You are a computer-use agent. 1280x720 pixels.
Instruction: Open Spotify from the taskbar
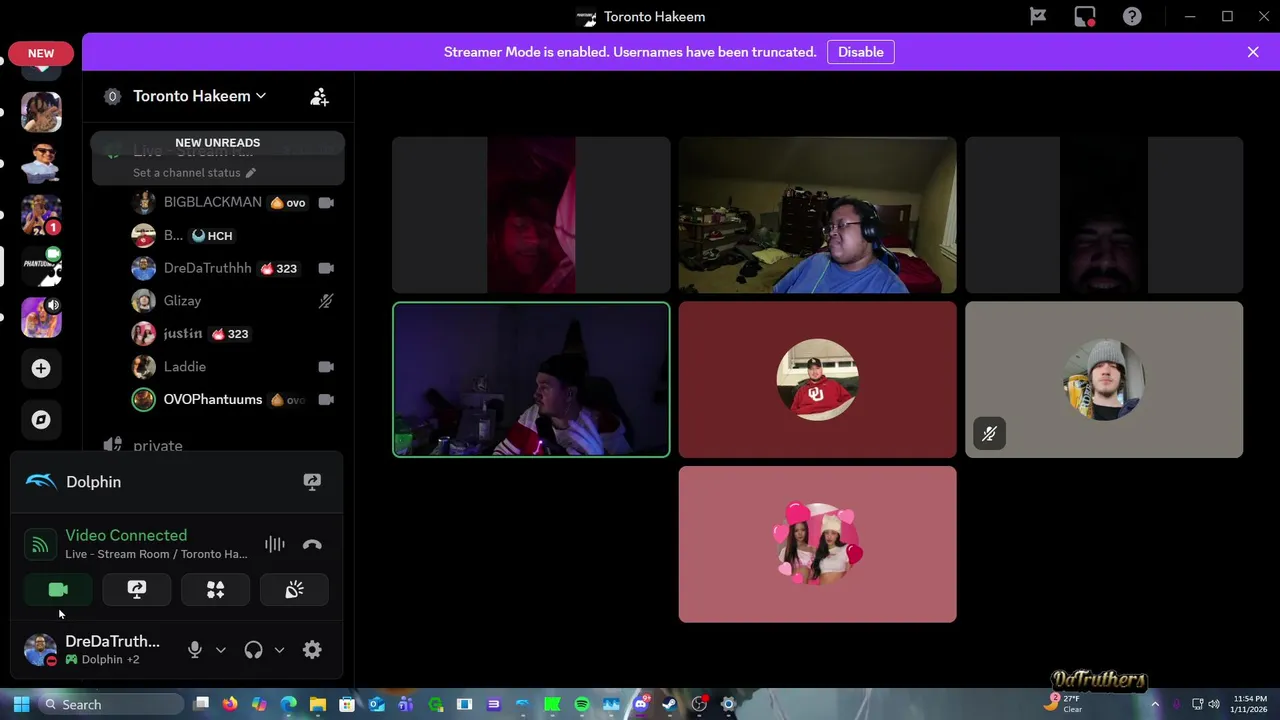[582, 704]
